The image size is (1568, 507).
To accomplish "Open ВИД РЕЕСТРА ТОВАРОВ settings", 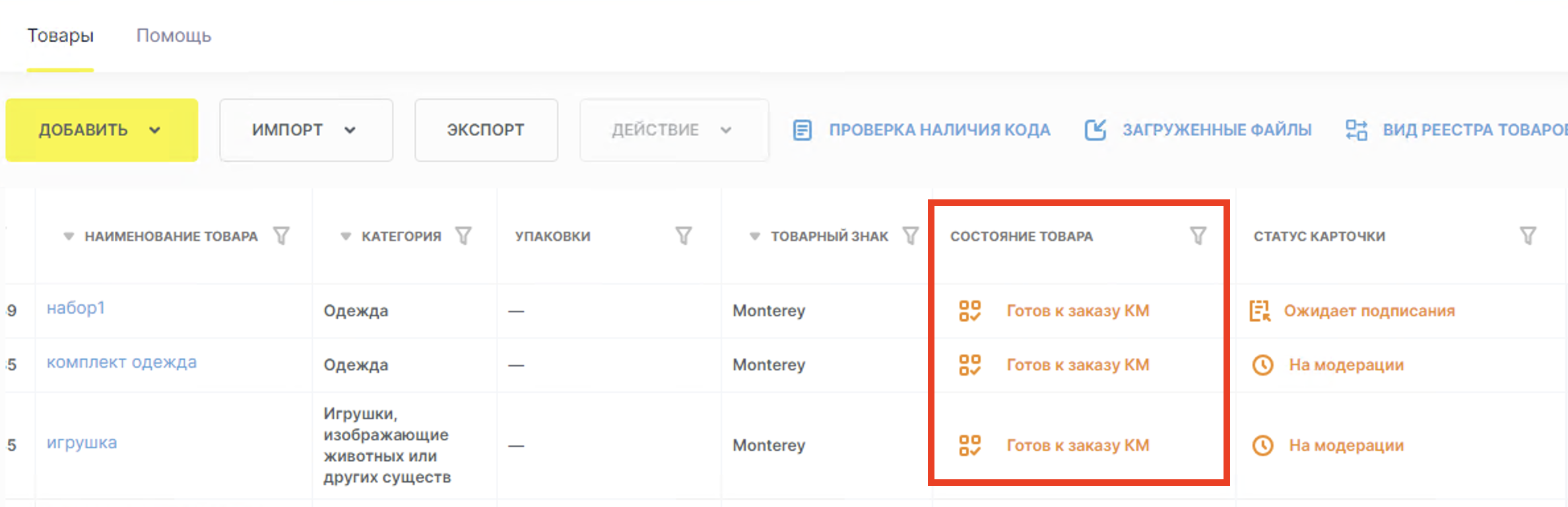I will tap(1475, 130).
